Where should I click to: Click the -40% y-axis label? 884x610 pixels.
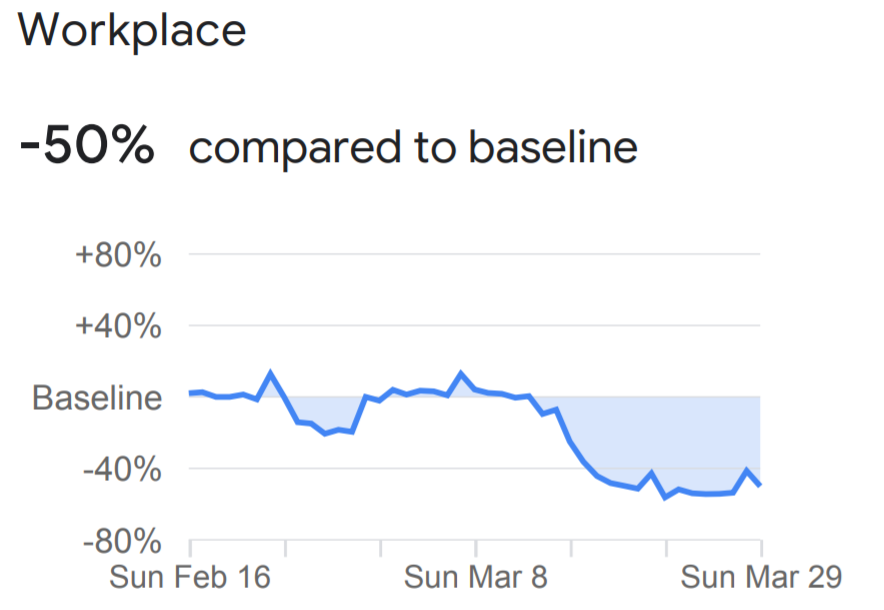122,469
